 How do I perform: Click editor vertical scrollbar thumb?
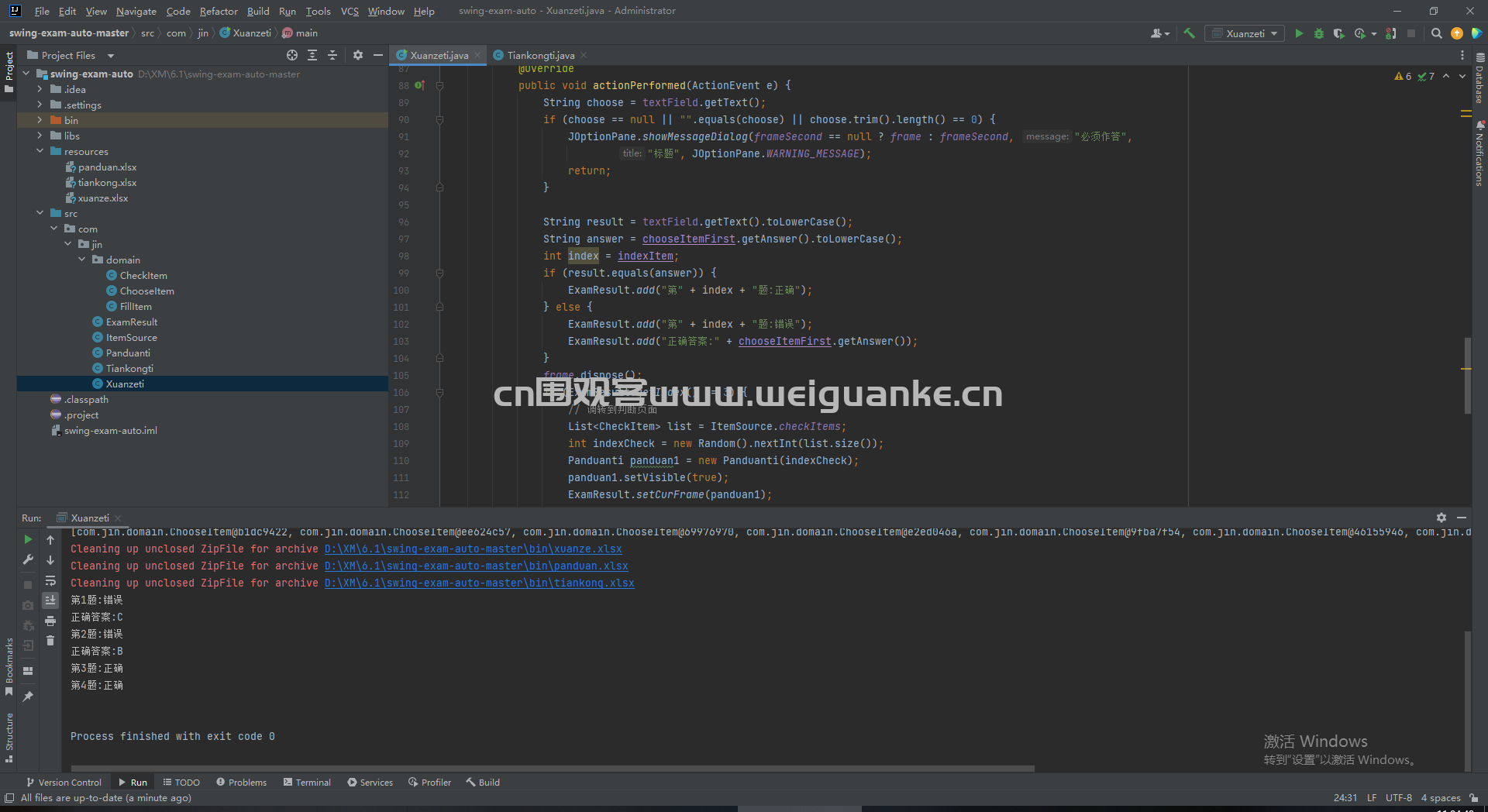(1467, 376)
